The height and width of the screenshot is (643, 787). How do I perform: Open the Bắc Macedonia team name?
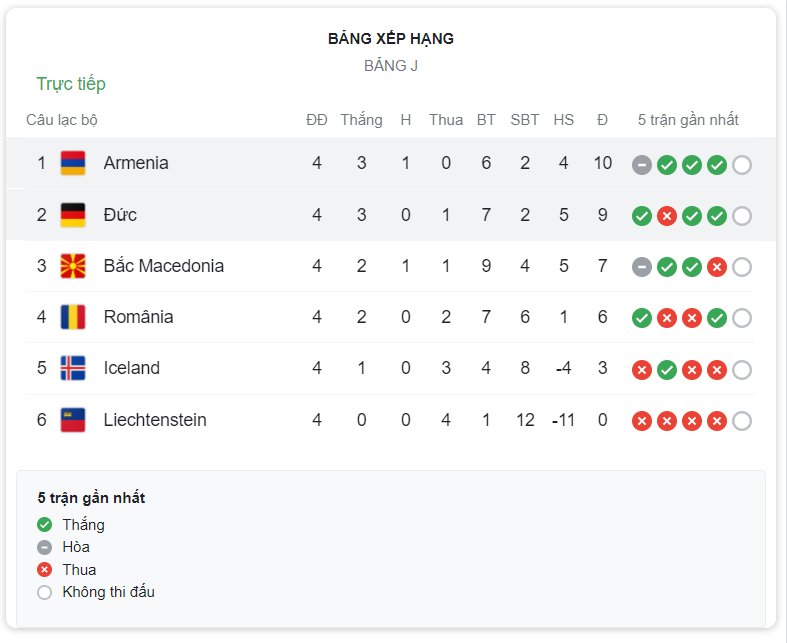point(164,266)
